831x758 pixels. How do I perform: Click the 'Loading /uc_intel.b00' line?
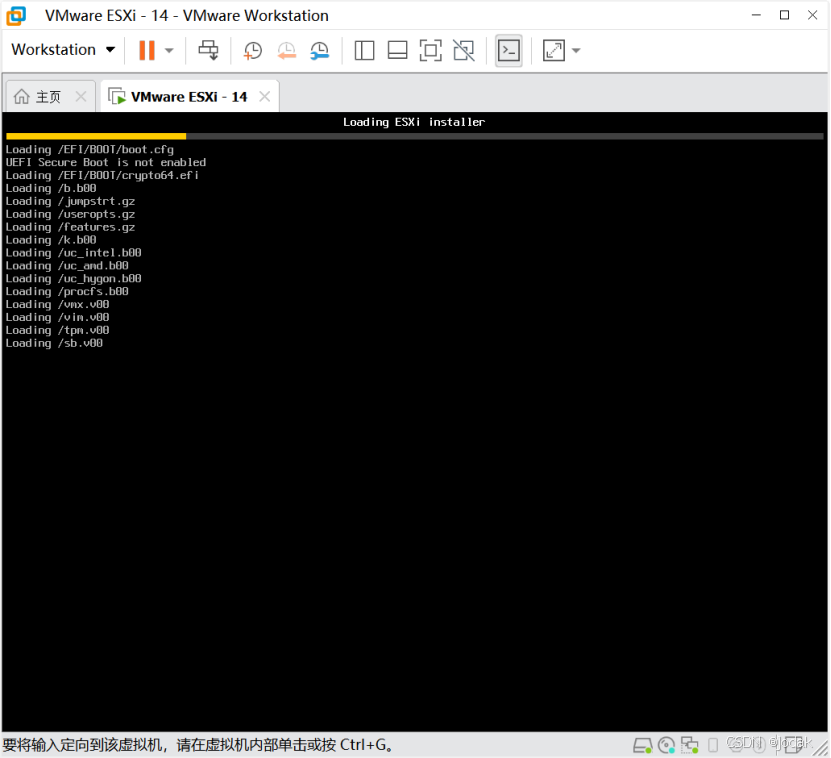pos(73,253)
